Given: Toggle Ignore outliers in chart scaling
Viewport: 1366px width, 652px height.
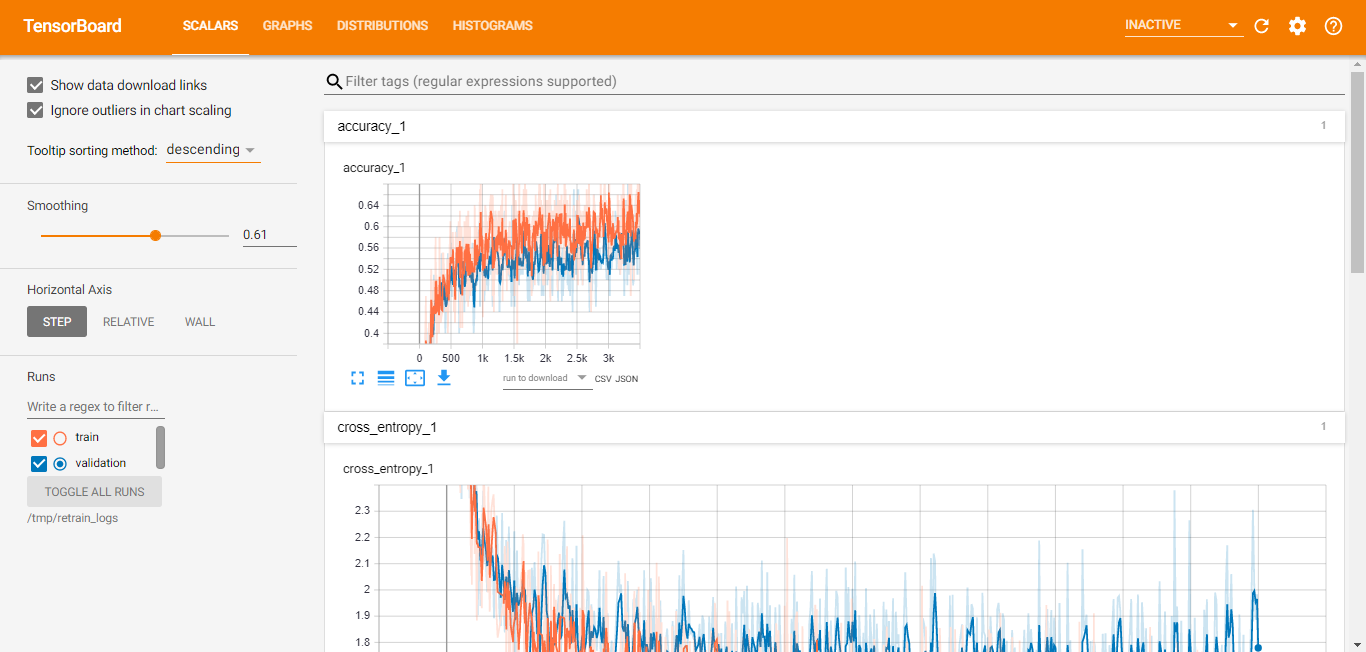Looking at the screenshot, I should (x=36, y=110).
